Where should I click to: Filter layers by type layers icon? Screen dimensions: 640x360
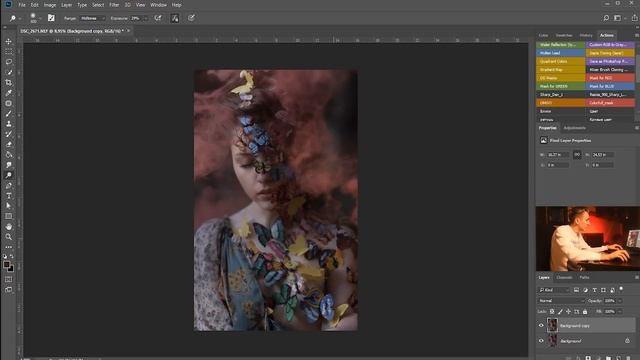point(594,290)
